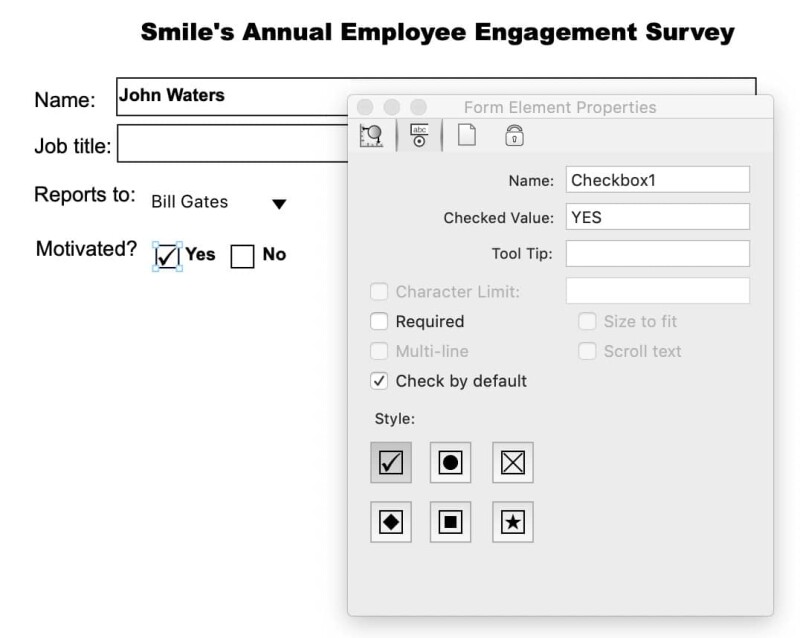Uncheck the Check by default option
Viewport: 800px width, 638px height.
pos(379,381)
